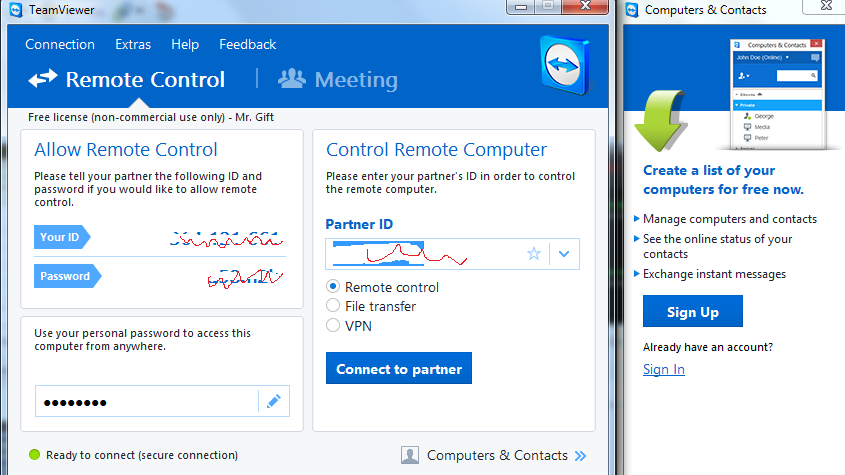Click the double arrow Remote Control icon

(x=43, y=79)
